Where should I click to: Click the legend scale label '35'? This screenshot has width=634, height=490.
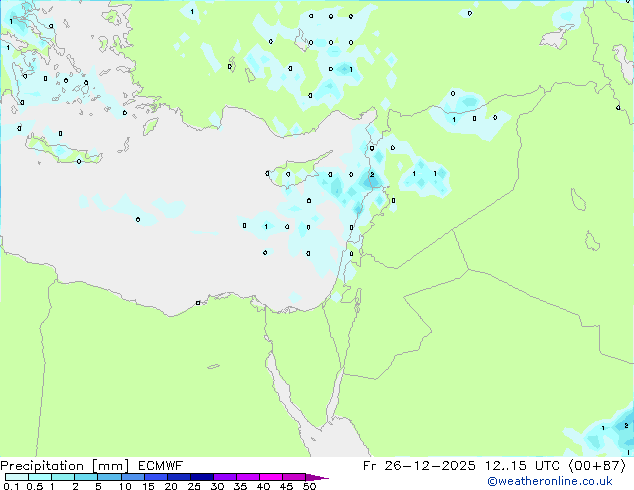coord(240,486)
